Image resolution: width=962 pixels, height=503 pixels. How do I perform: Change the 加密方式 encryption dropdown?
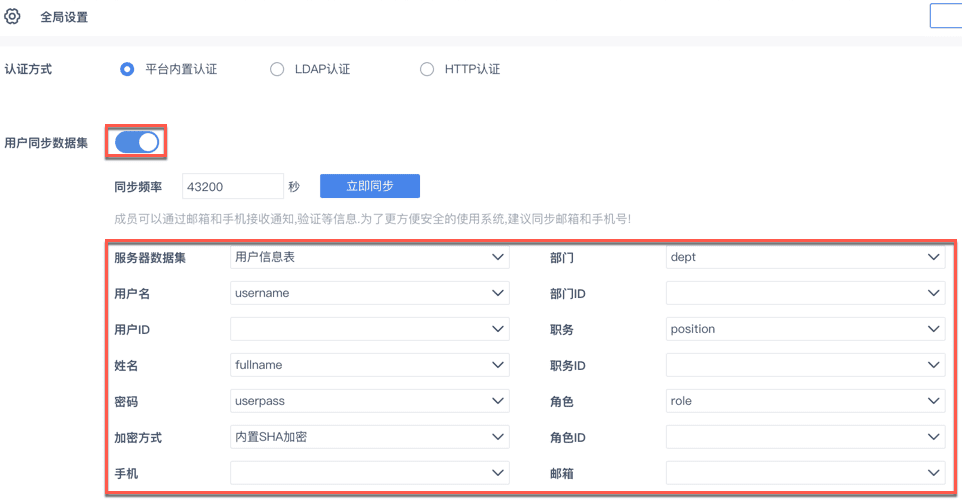(x=369, y=437)
